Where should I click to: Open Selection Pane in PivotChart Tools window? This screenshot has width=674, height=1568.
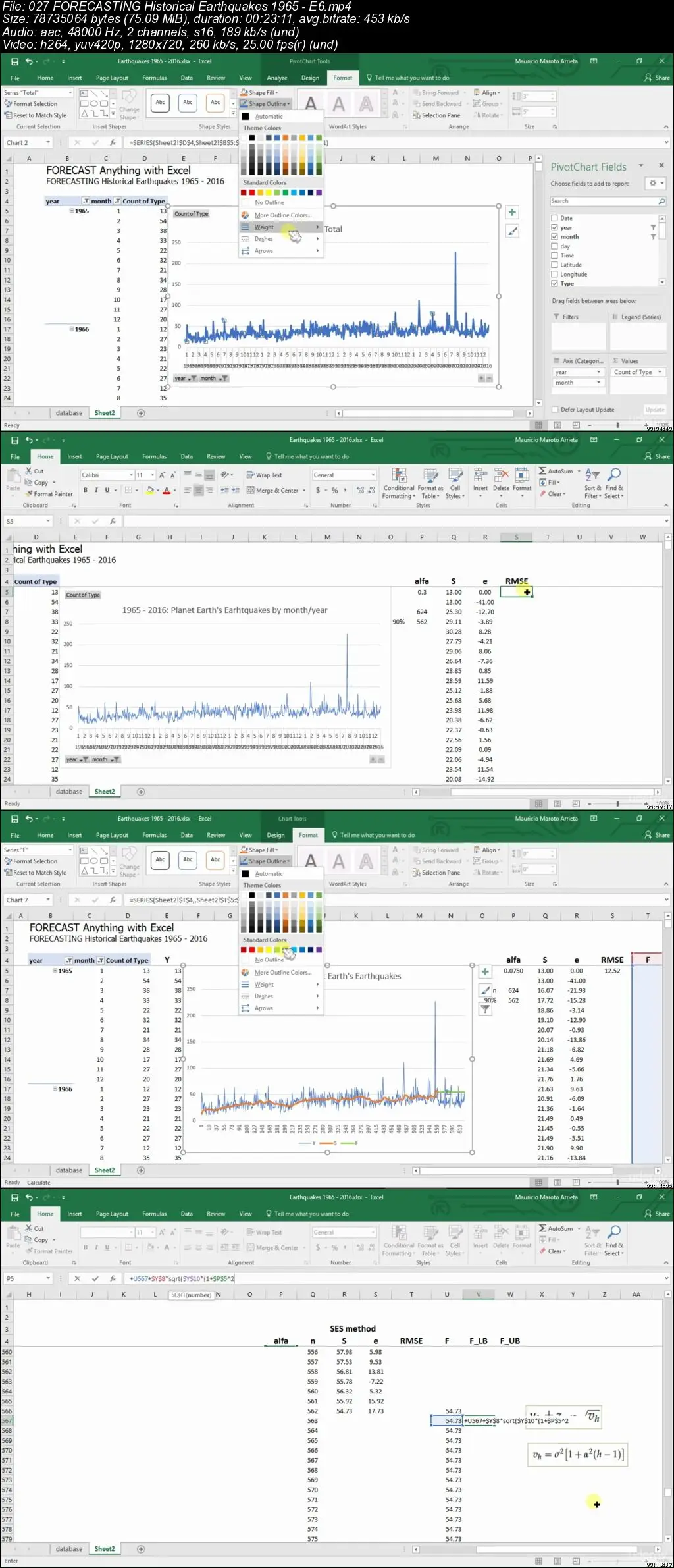[436, 115]
